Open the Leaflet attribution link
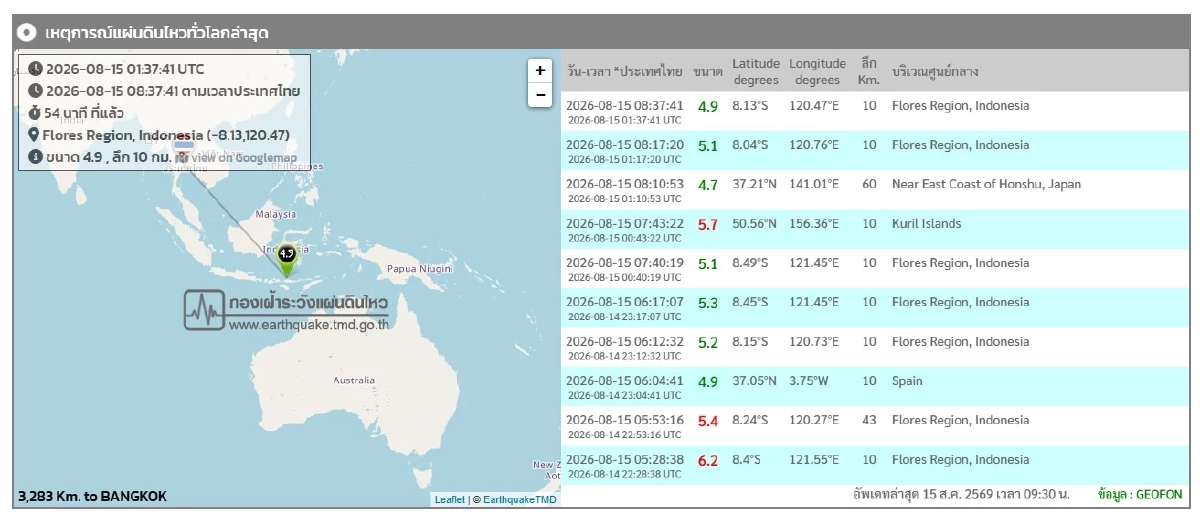 pos(449,499)
